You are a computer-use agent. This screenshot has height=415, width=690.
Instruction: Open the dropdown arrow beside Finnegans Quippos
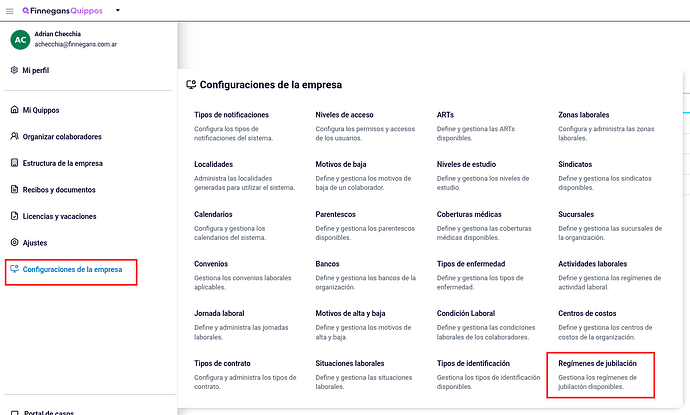pos(117,10)
